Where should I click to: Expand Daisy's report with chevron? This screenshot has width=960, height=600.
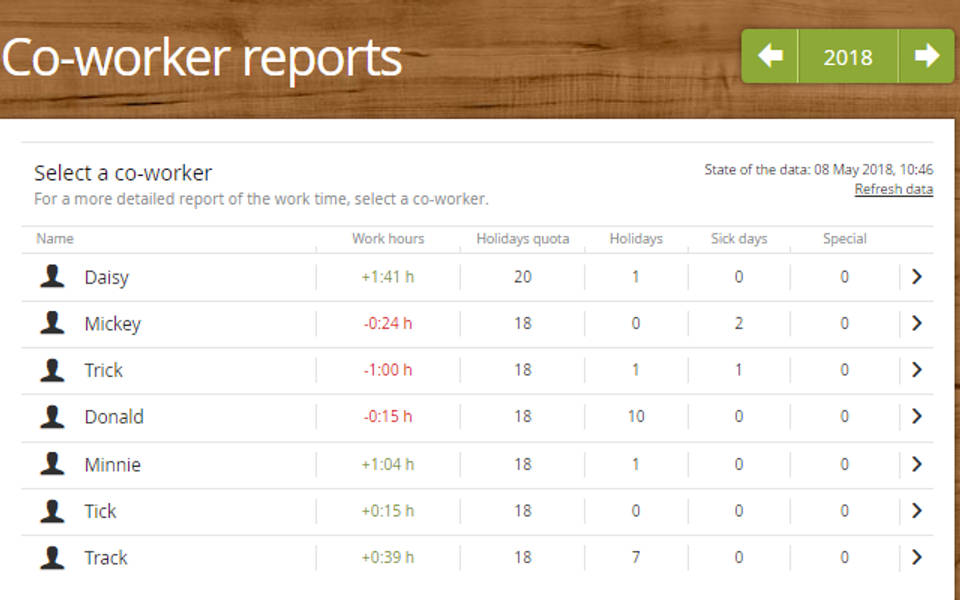point(916,277)
